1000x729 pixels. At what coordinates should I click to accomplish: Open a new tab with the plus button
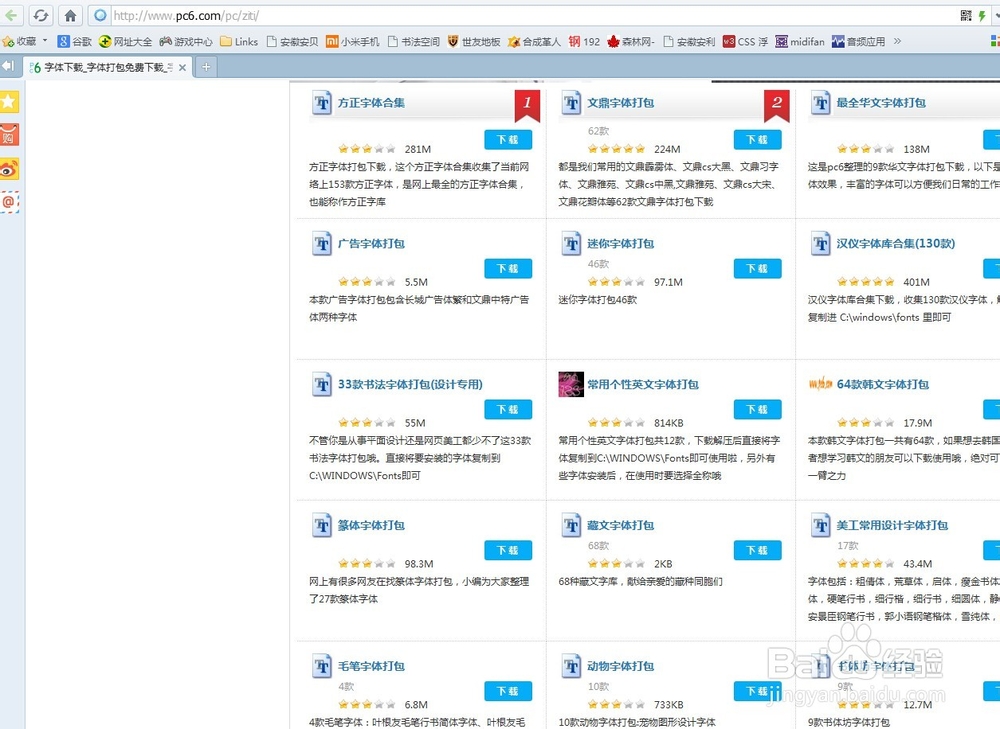(206, 66)
